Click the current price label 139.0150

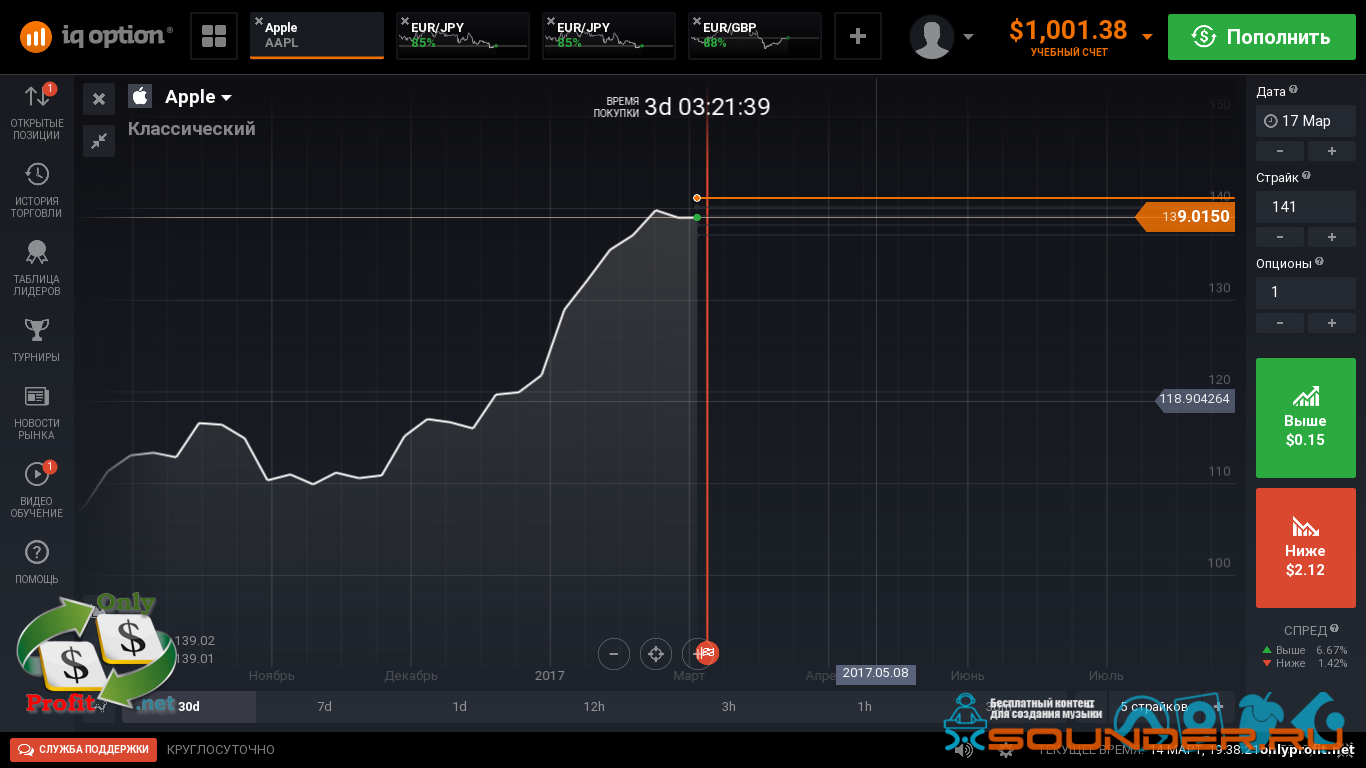[1185, 216]
